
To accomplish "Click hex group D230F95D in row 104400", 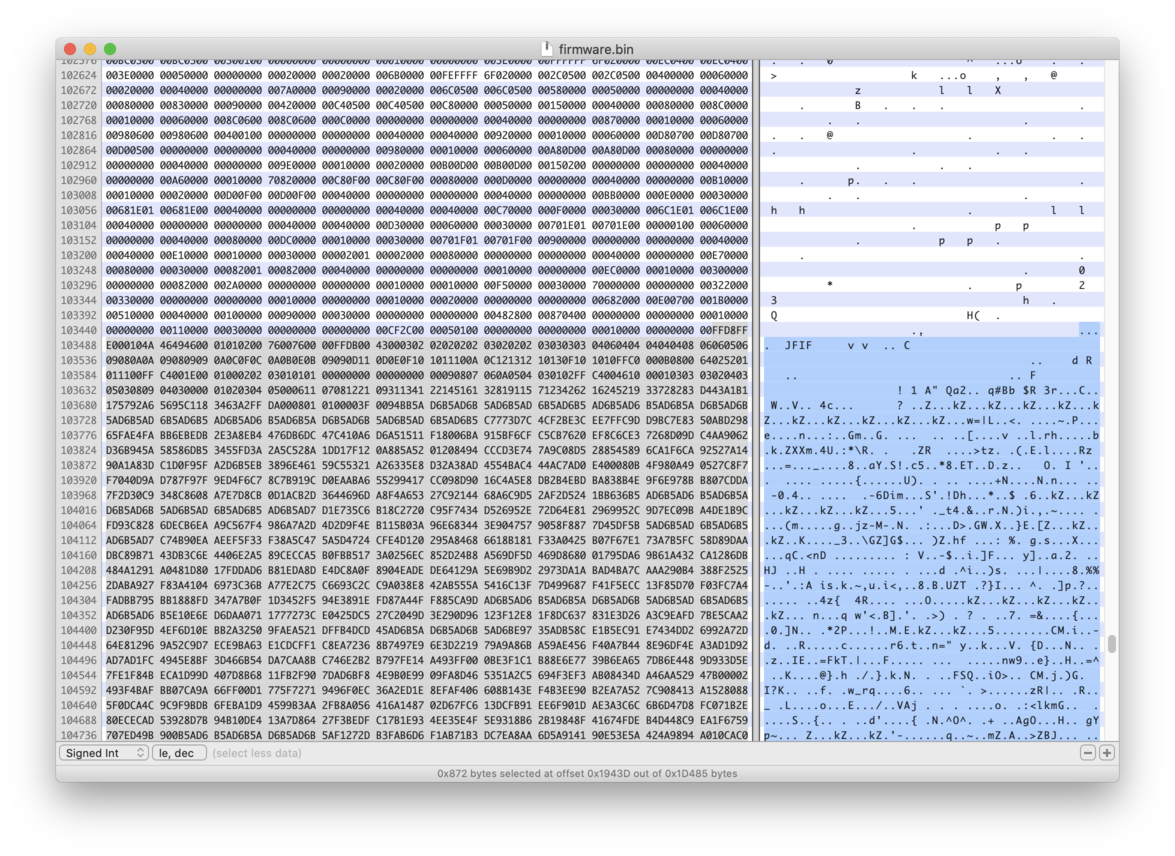I will (130, 630).
